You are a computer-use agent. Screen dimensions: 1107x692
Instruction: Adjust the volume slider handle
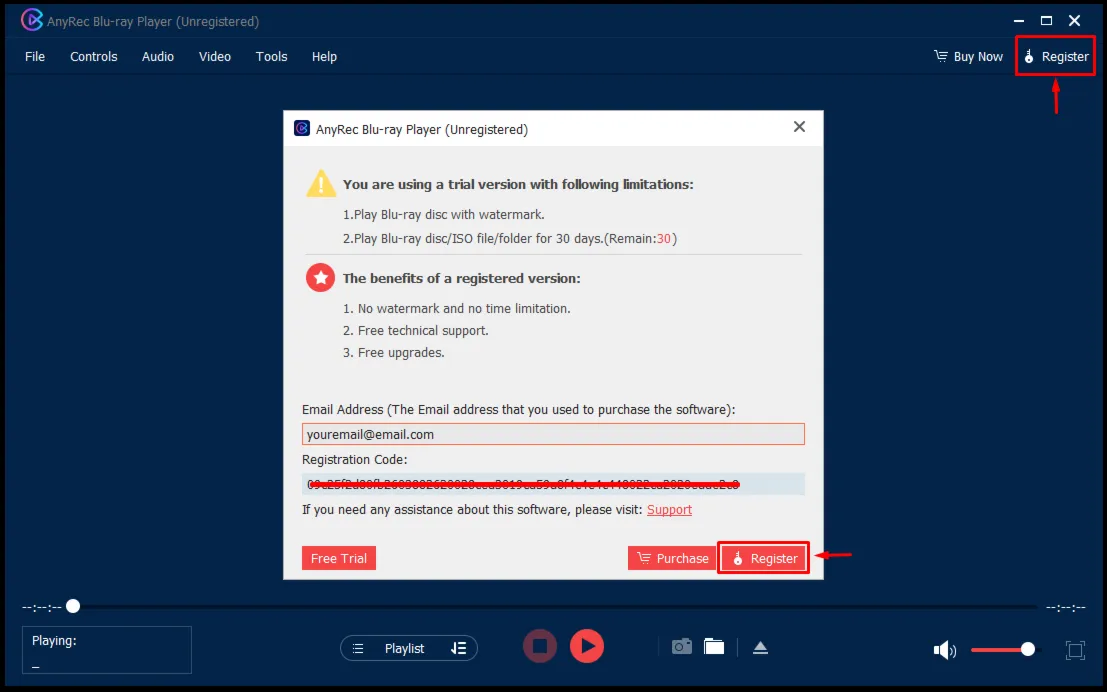[x=1028, y=649]
